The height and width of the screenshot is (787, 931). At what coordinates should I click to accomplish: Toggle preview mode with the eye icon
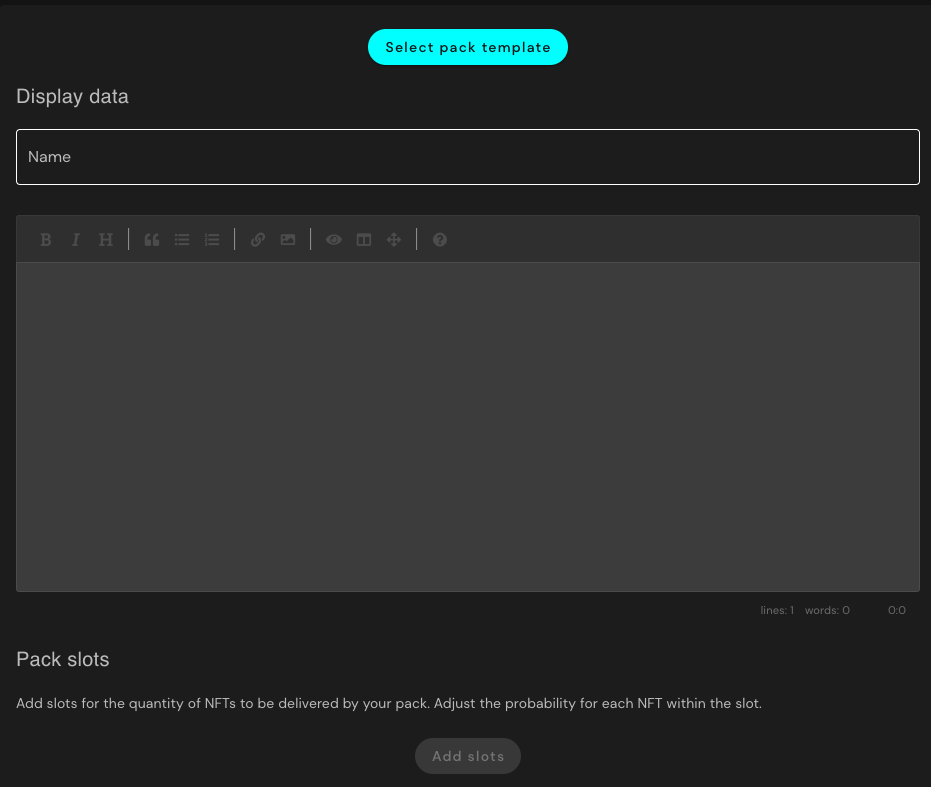point(334,240)
